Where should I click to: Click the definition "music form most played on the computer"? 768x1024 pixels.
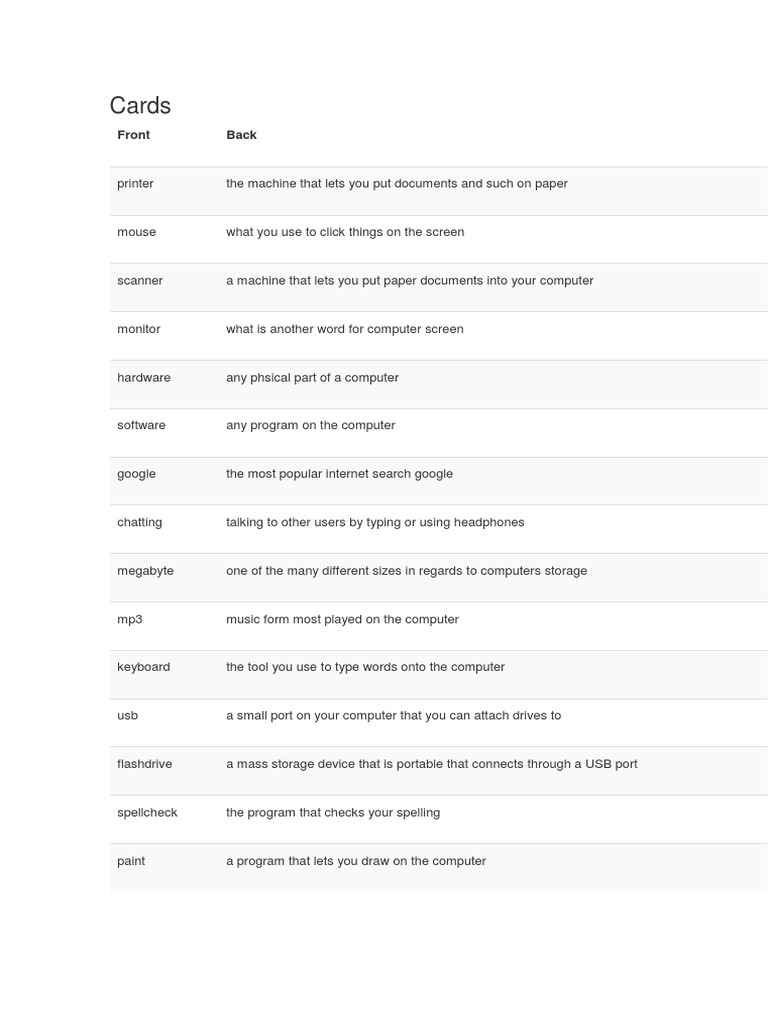click(x=342, y=619)
